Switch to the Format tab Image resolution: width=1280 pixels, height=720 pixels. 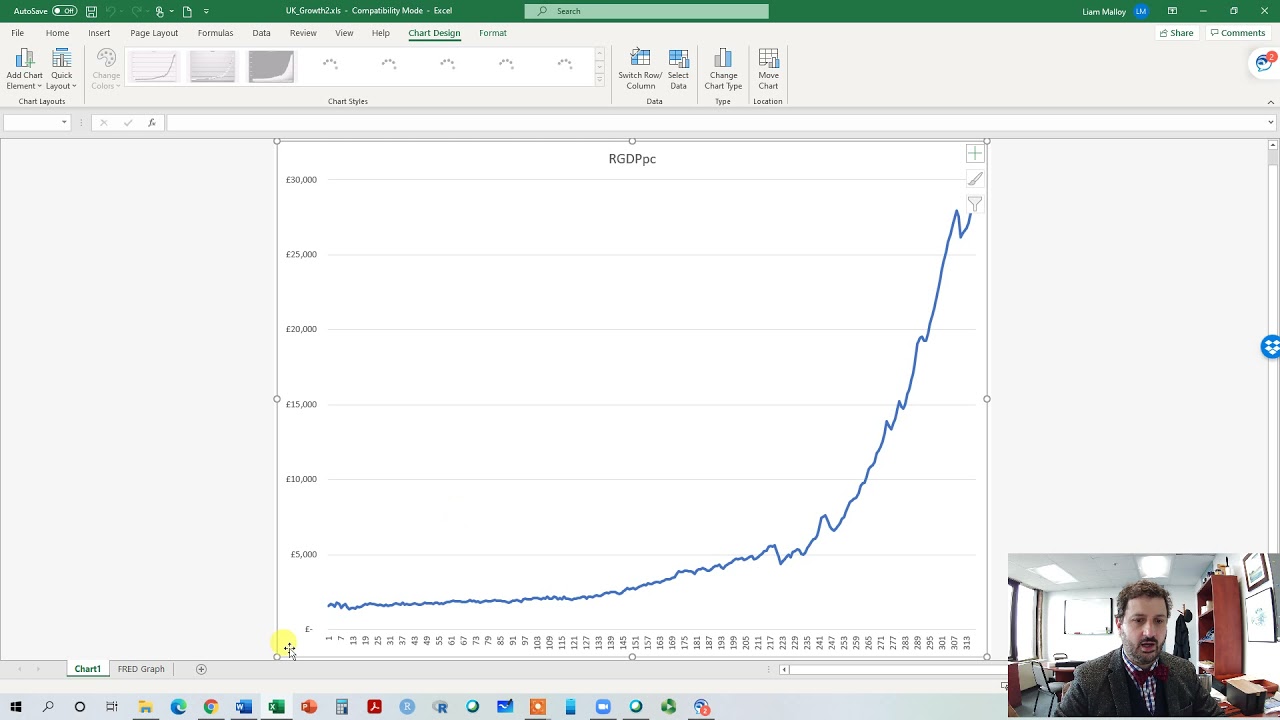tap(493, 33)
